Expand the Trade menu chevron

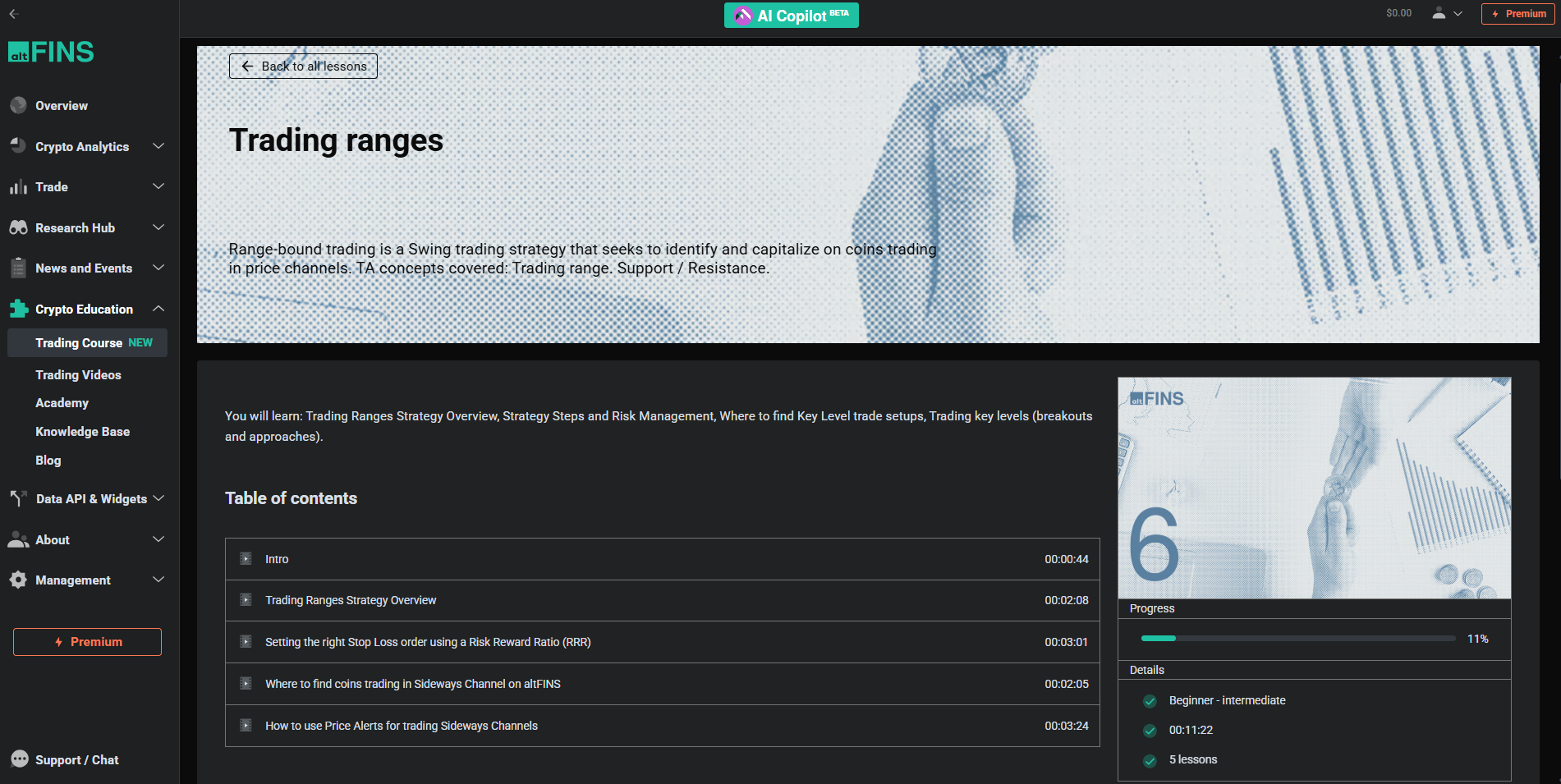pyautogui.click(x=158, y=186)
